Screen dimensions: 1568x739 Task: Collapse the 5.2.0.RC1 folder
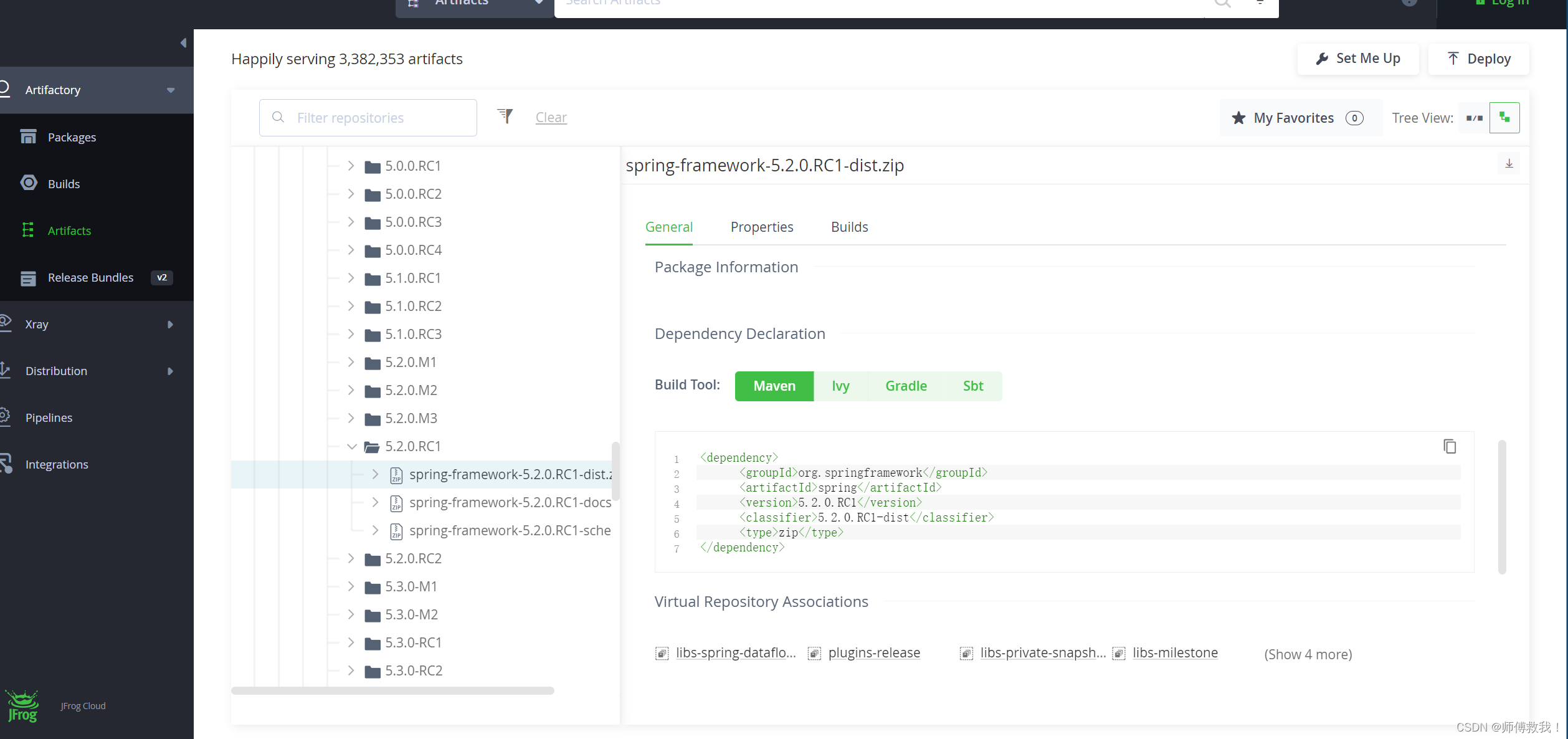pos(351,446)
